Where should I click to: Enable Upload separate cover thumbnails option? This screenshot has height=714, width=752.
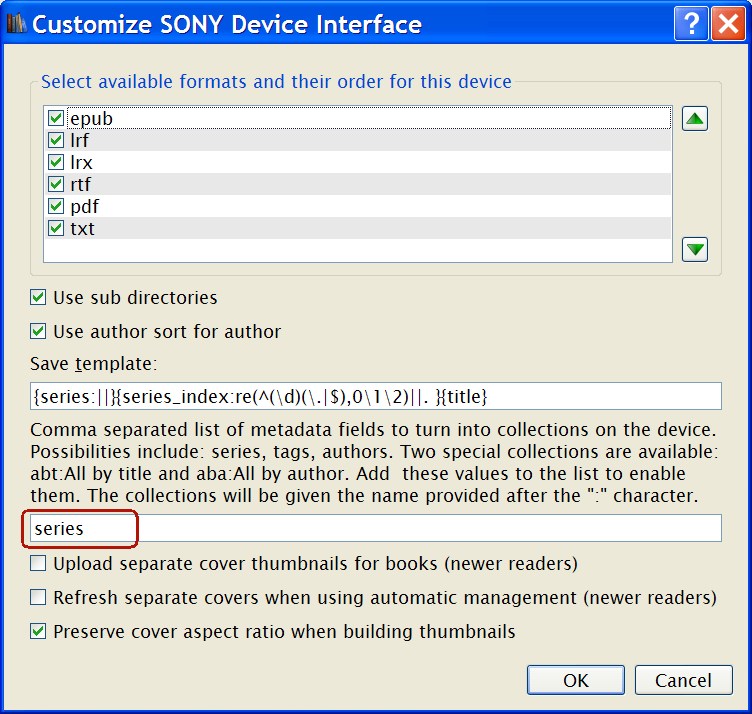[38, 564]
